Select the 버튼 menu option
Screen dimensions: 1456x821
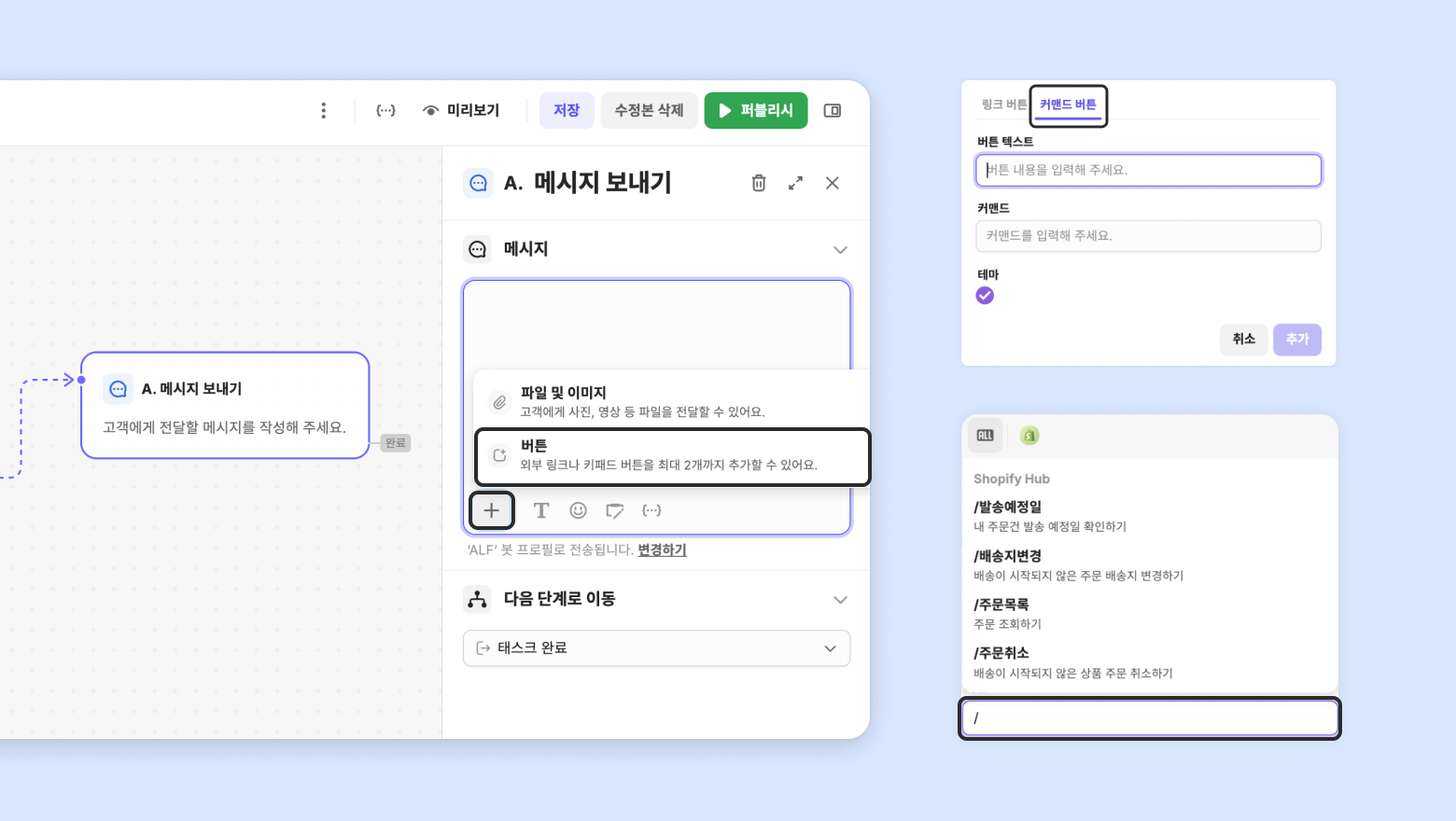click(x=672, y=455)
